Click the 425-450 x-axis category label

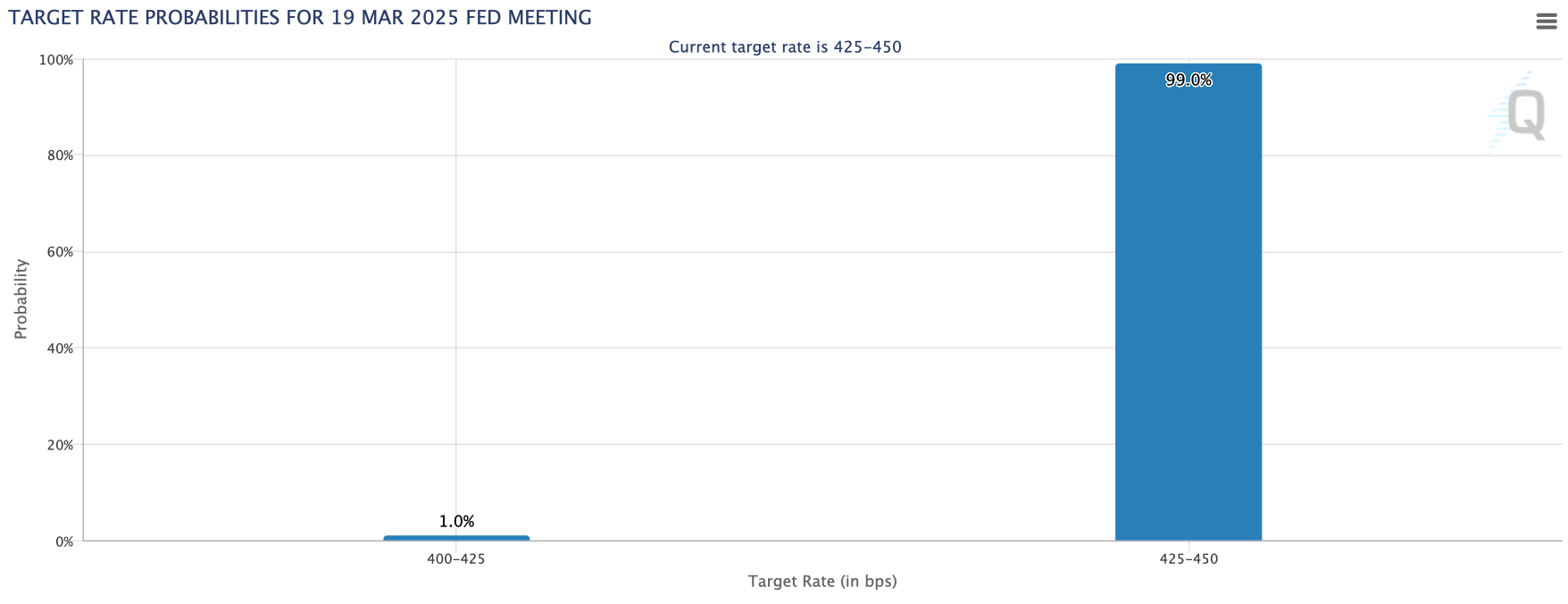(x=1189, y=559)
